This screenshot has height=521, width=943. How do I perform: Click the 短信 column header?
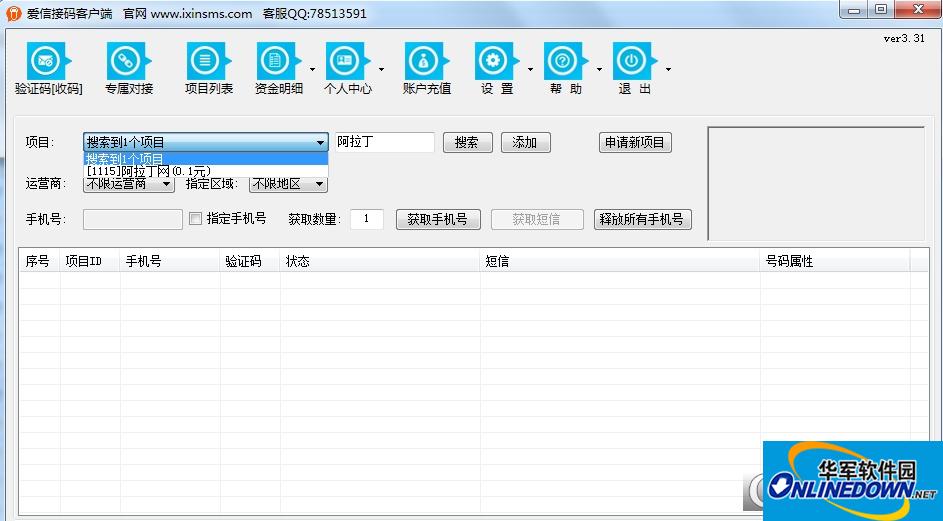coord(620,261)
